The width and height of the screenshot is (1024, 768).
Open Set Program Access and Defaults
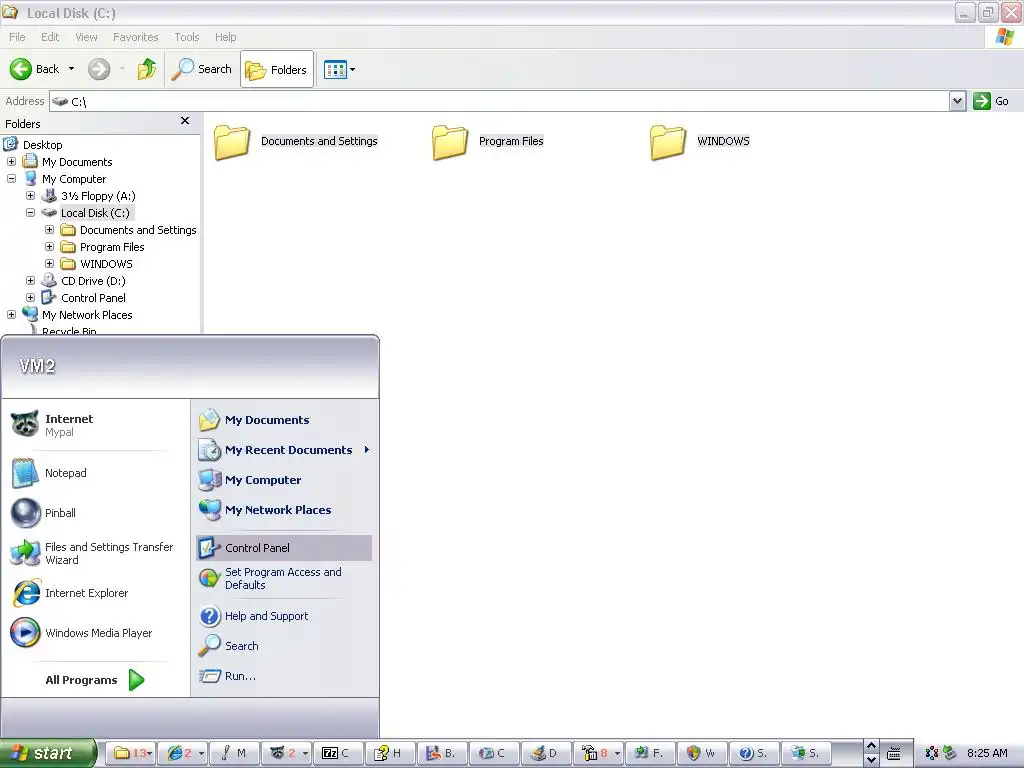(284, 579)
